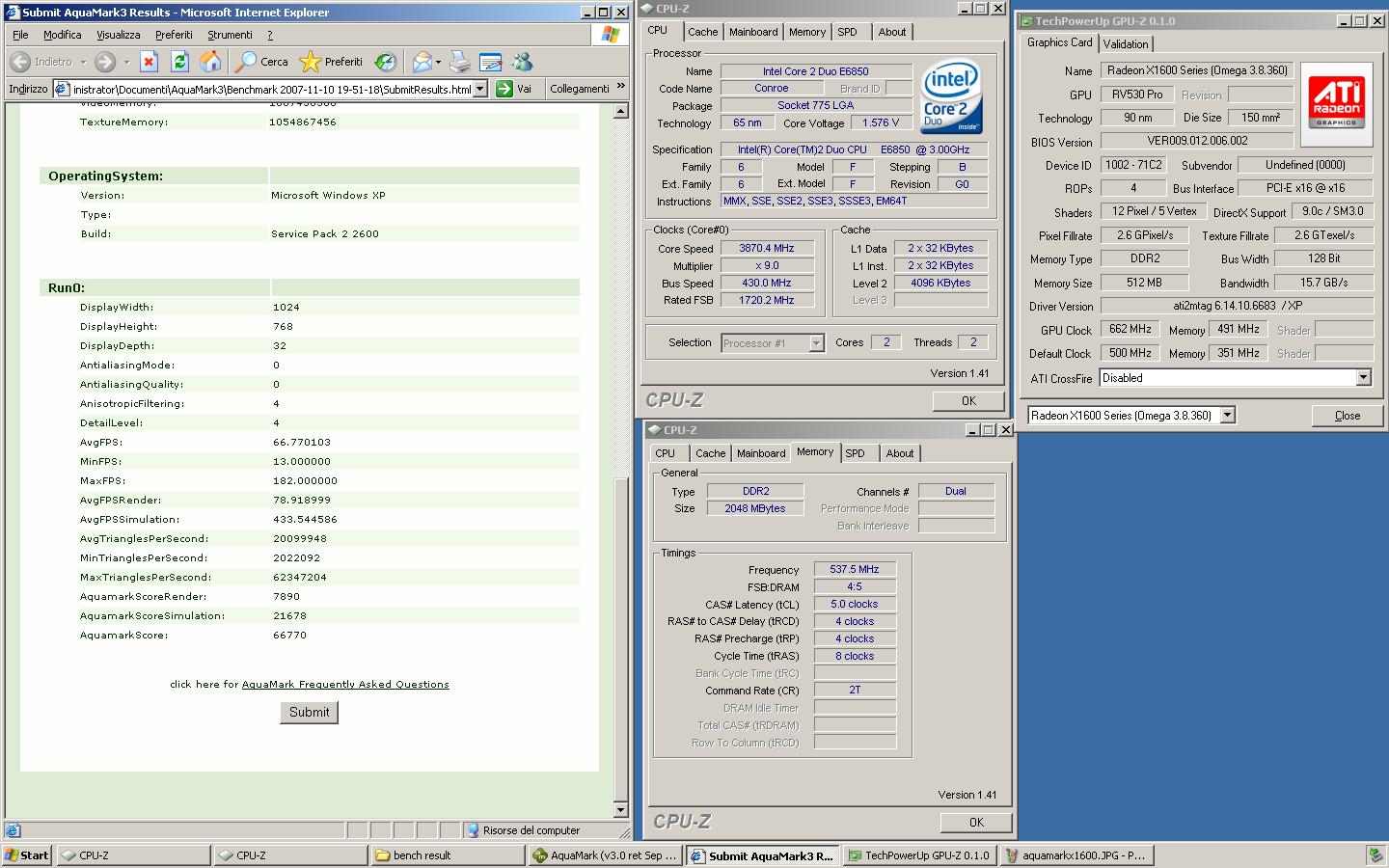Viewport: 1389px width, 868px height.
Task: Select the Graphics Card tab in GPU-Z
Action: (x=1060, y=42)
